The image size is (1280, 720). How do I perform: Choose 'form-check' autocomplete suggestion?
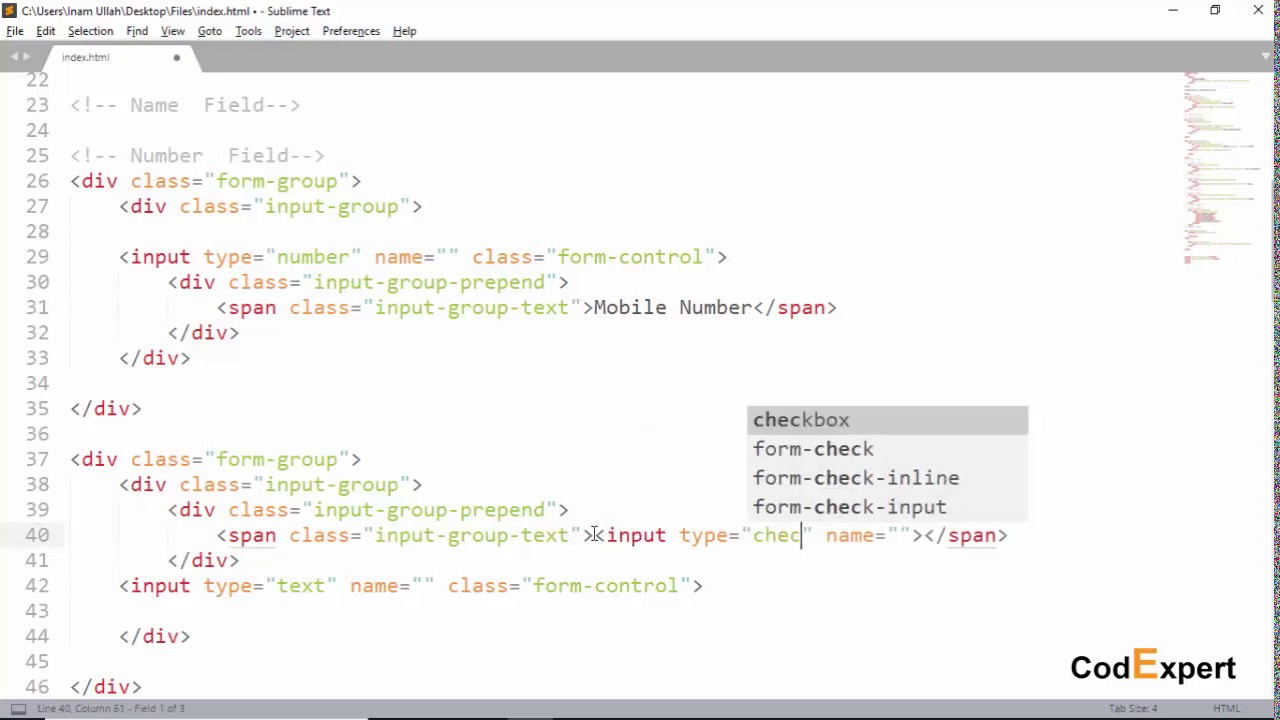pos(888,449)
